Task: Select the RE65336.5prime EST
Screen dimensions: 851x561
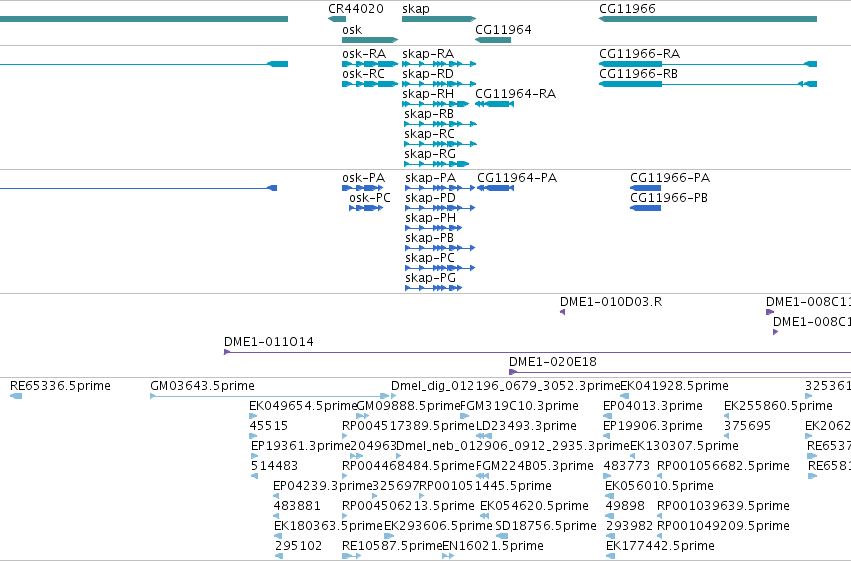Action: pyautogui.click(x=16, y=396)
